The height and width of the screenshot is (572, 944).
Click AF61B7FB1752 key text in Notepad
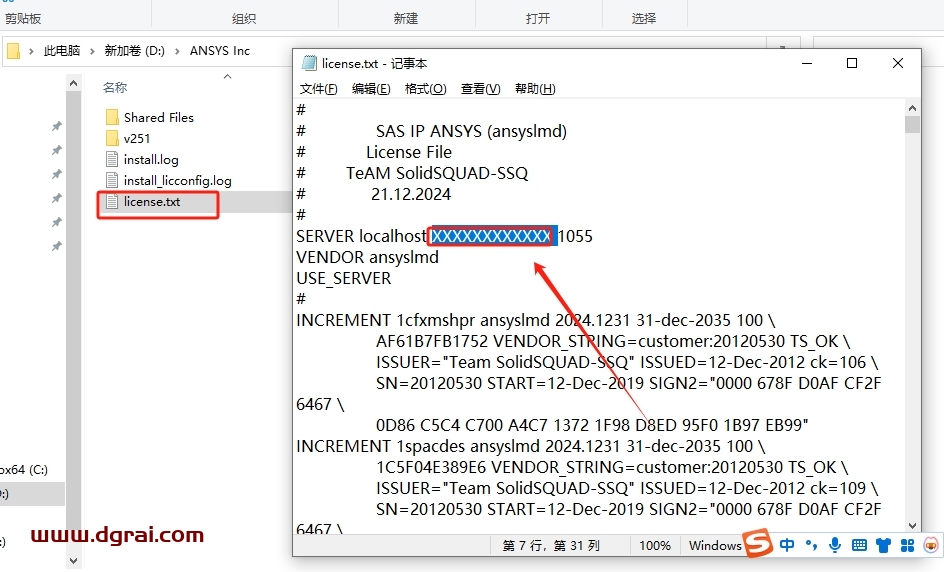(432, 341)
